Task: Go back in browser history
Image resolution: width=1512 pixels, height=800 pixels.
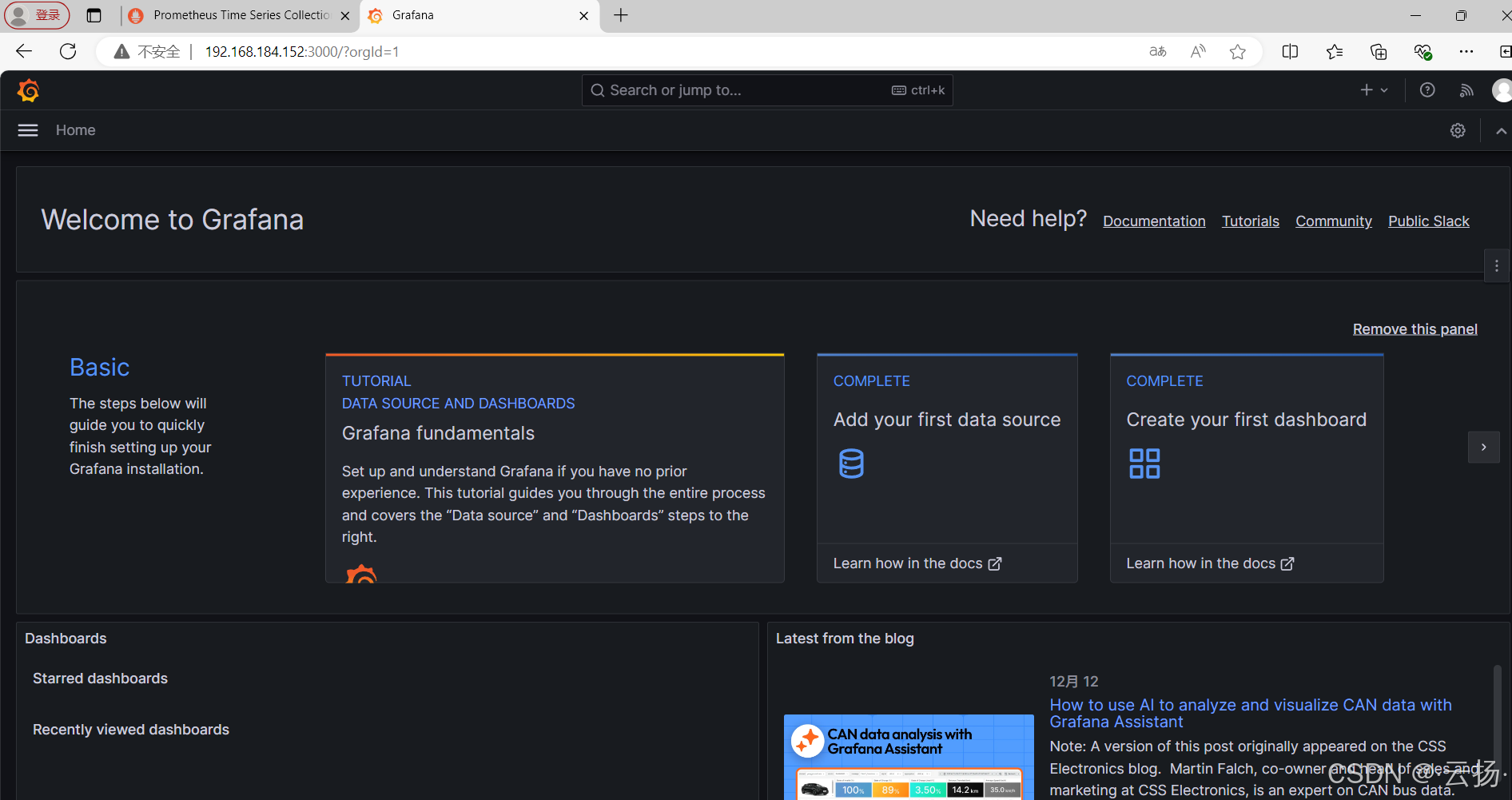Action: pyautogui.click(x=24, y=52)
